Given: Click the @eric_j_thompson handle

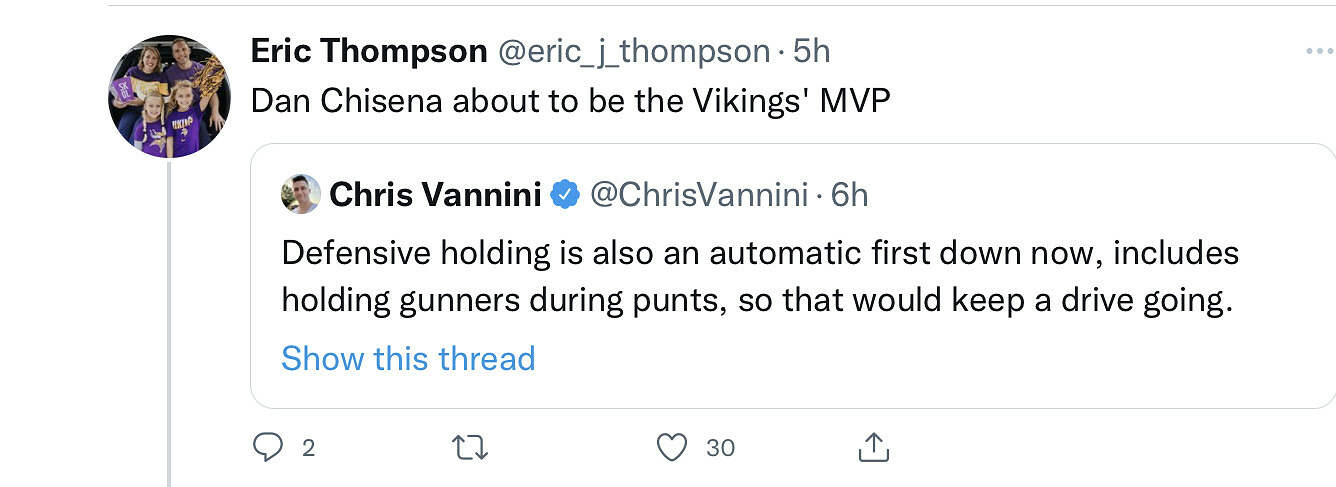Looking at the screenshot, I should coord(633,51).
